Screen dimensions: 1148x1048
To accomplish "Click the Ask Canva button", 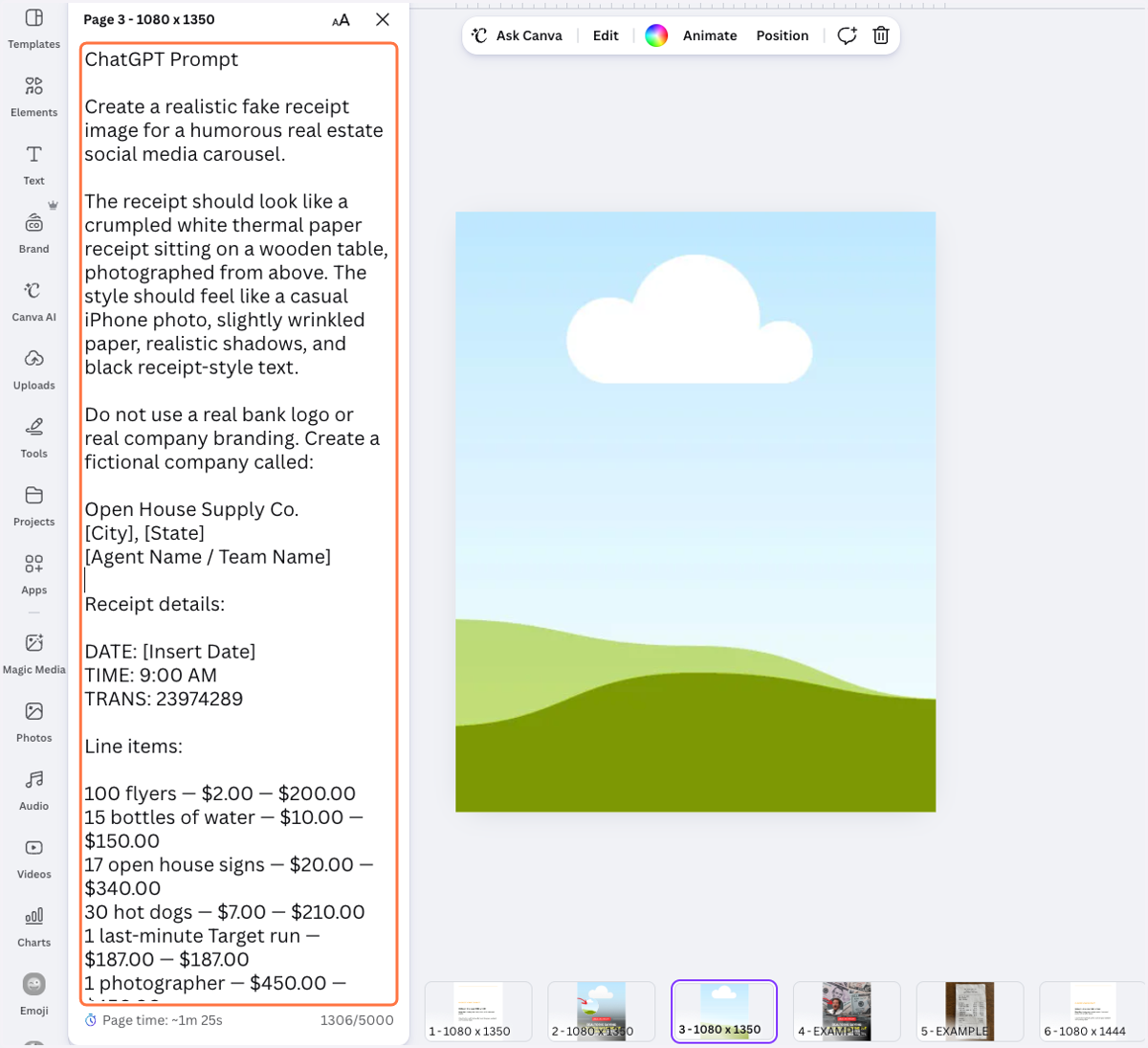I will [518, 35].
